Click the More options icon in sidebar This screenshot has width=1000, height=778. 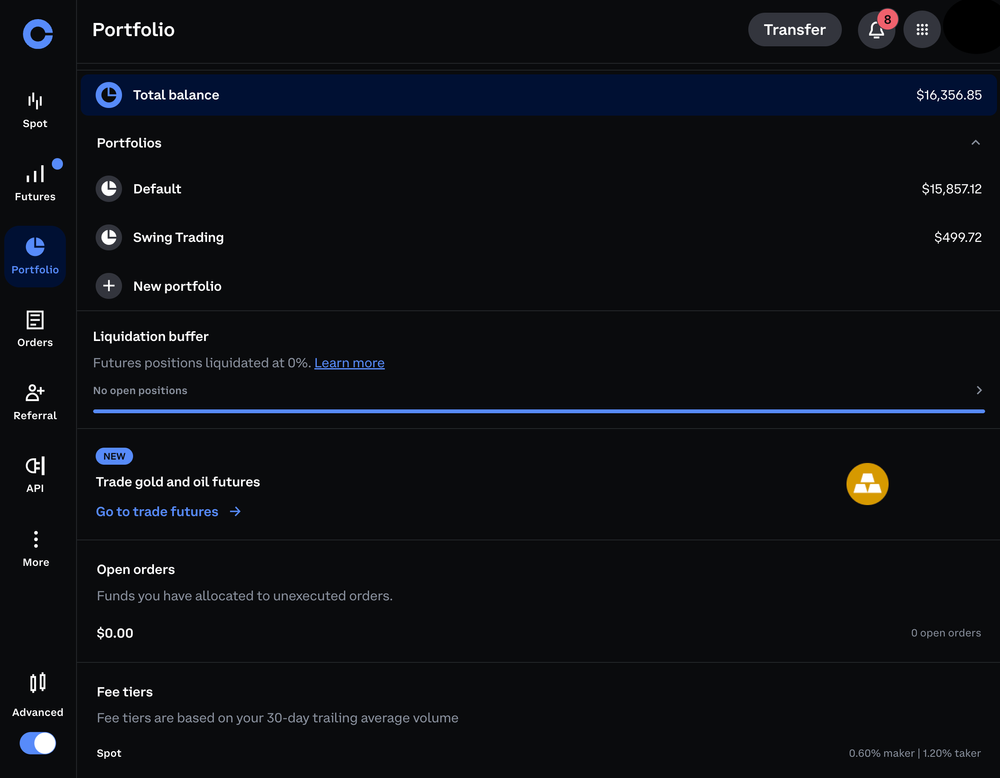pyautogui.click(x=34, y=540)
